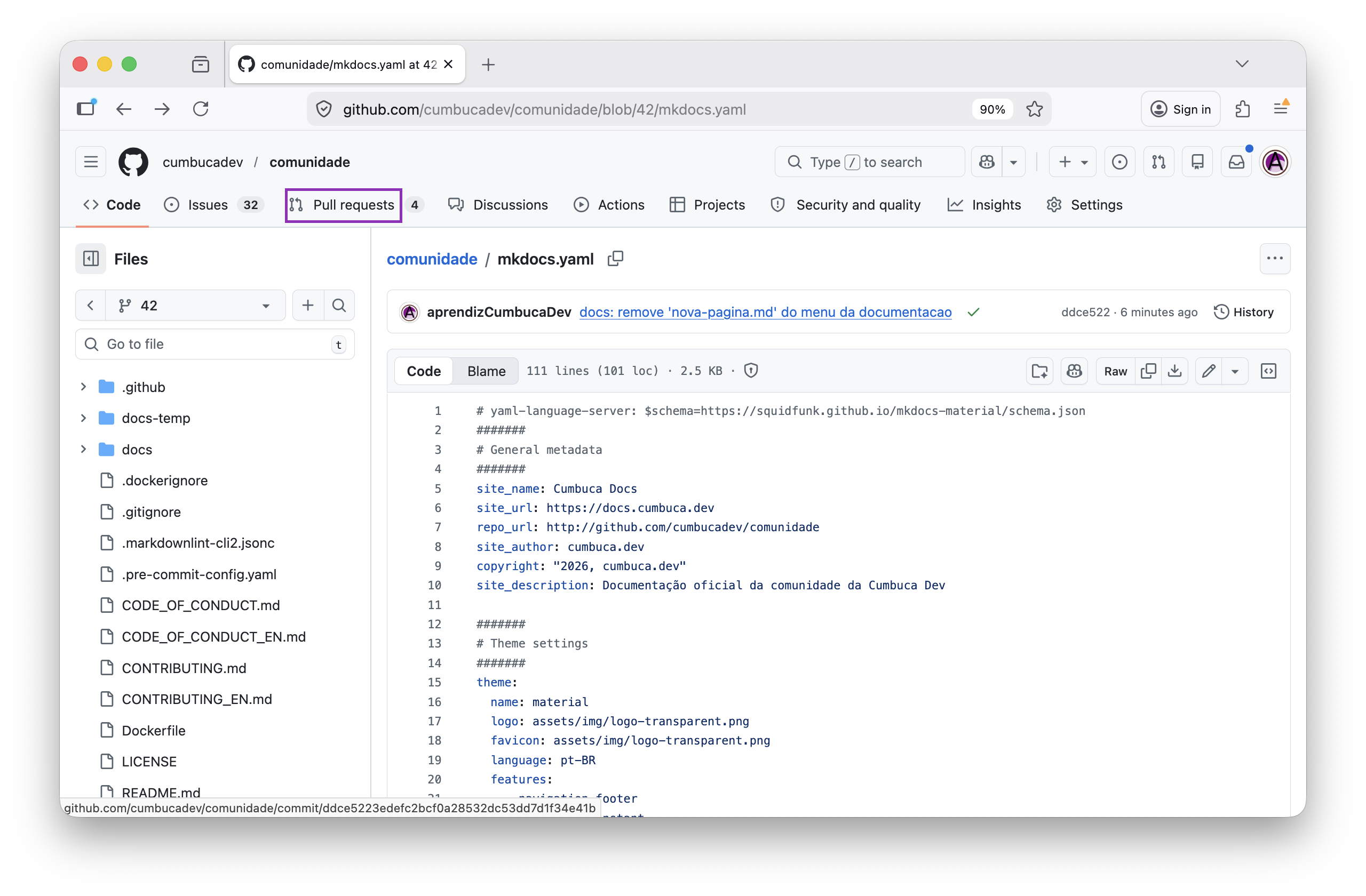This screenshot has width=1366, height=896.
Task: Edit file with the pencil icon
Action: point(1209,371)
